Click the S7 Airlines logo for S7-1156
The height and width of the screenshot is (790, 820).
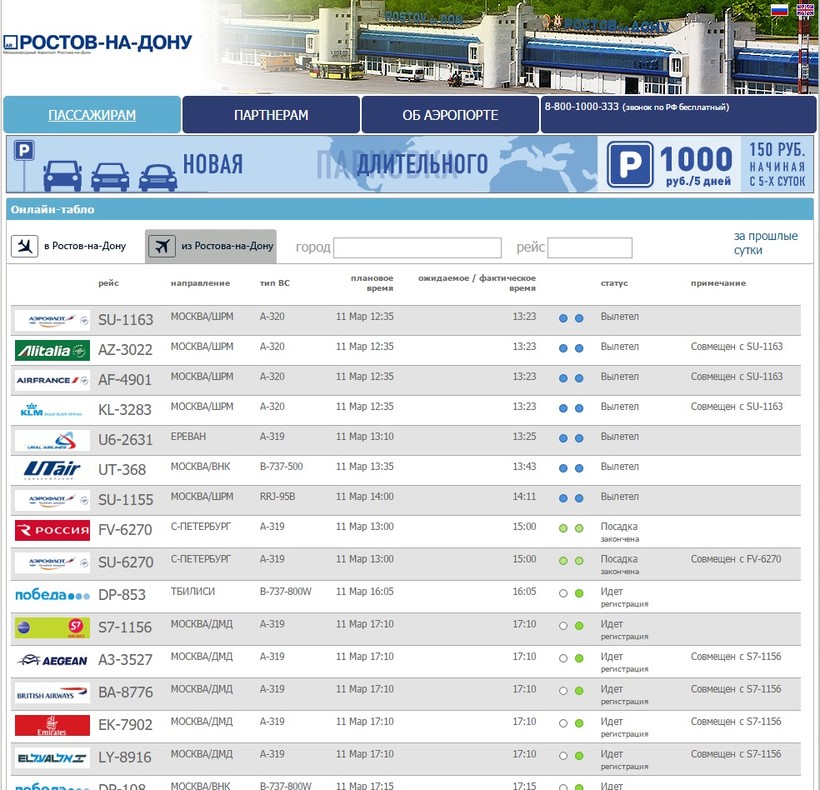tap(52, 628)
